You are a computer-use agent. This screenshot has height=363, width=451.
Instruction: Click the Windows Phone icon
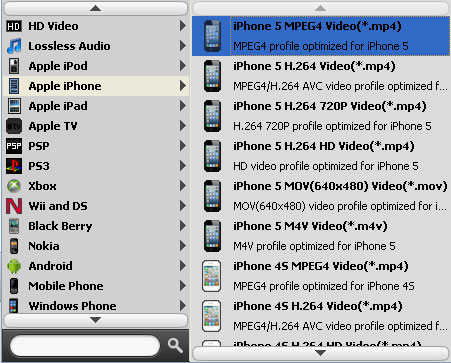pos(14,306)
